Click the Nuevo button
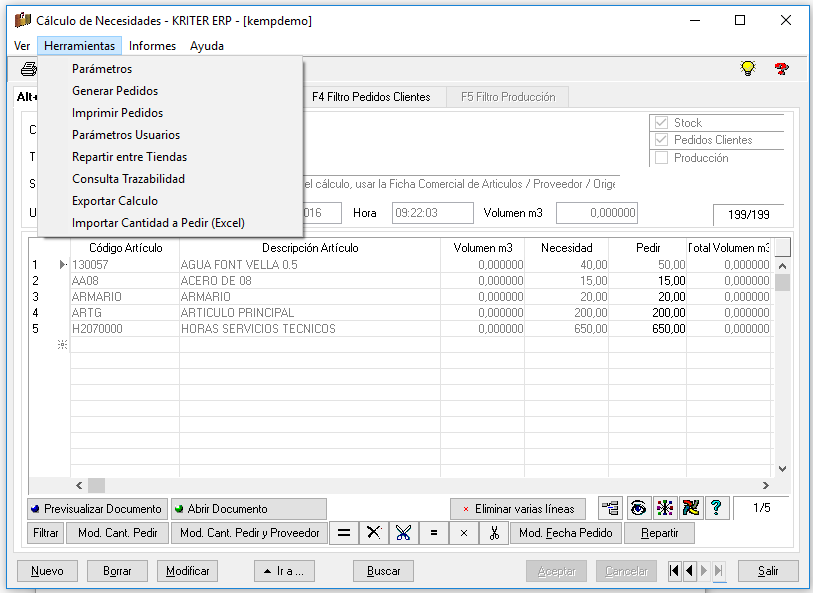This screenshot has width=813, height=593. (47, 571)
